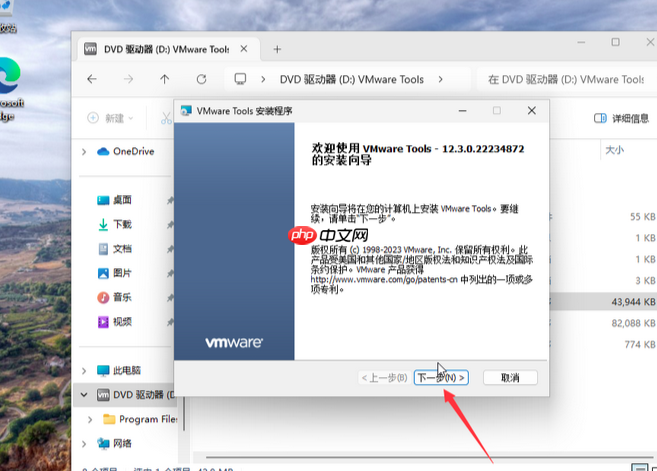
Task: Go forward in File Explorer
Action: point(128,79)
